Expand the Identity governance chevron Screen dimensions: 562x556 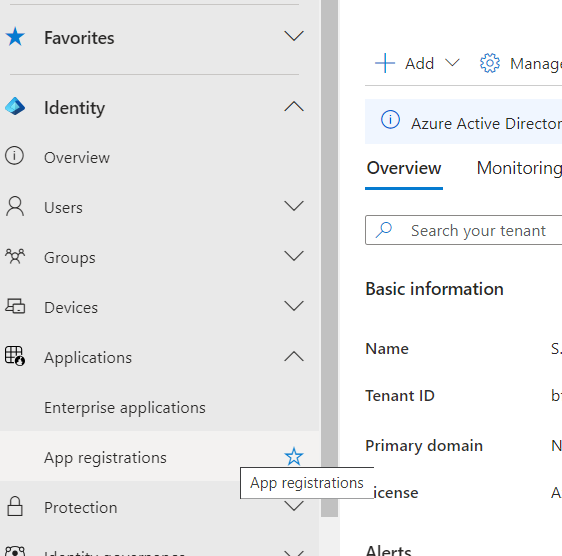click(x=294, y=552)
